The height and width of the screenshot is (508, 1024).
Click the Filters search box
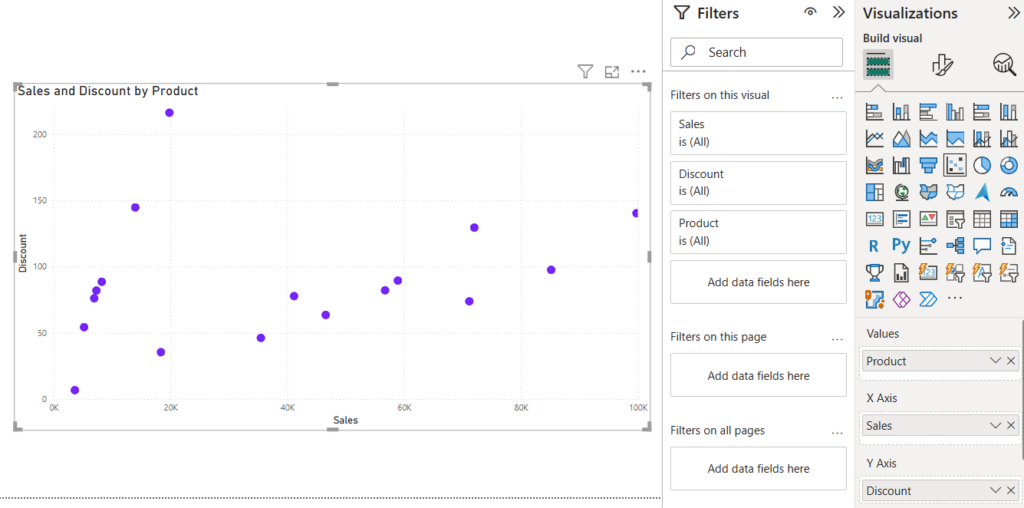756,52
